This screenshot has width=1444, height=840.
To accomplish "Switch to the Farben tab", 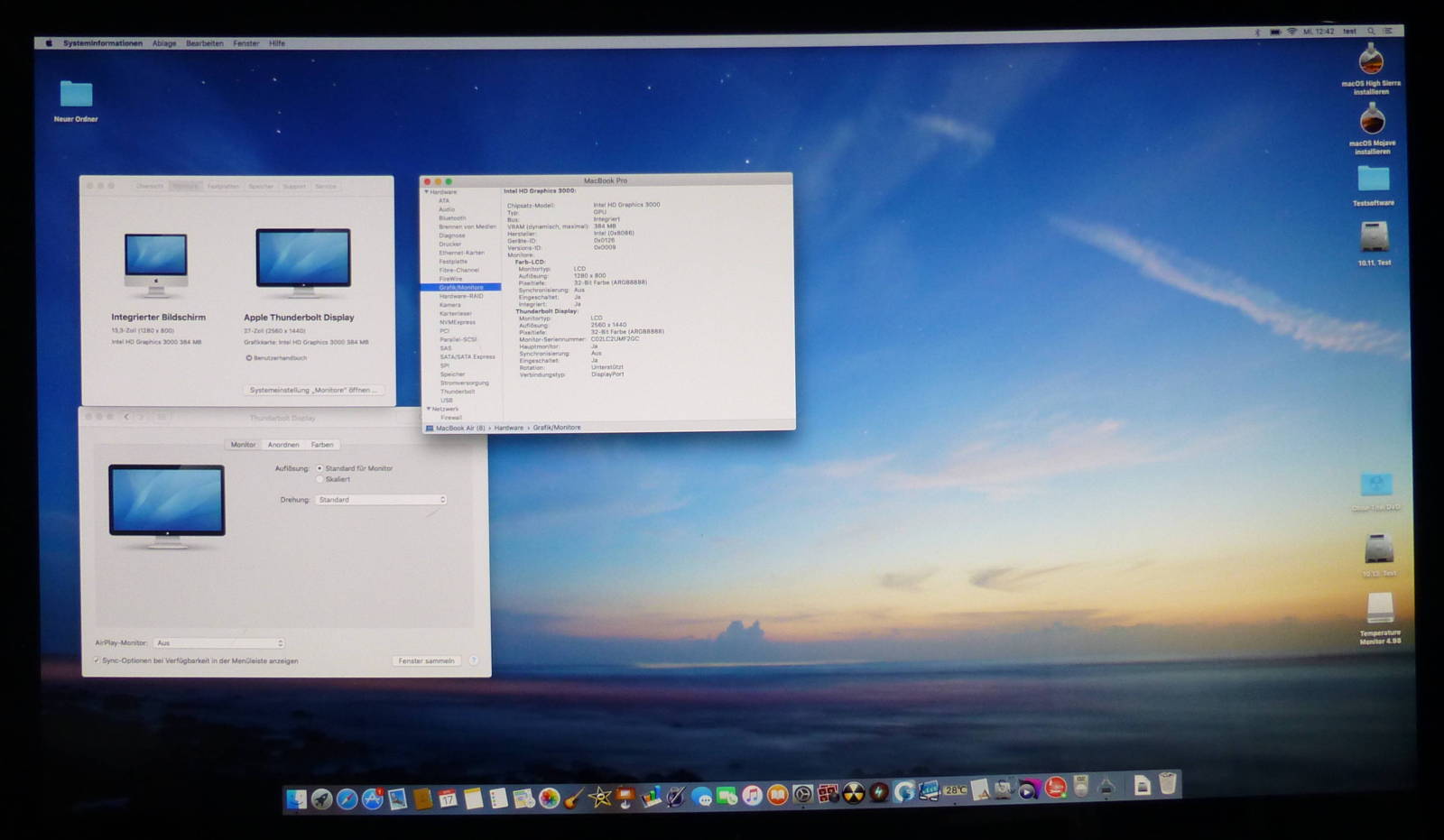I will pyautogui.click(x=322, y=445).
